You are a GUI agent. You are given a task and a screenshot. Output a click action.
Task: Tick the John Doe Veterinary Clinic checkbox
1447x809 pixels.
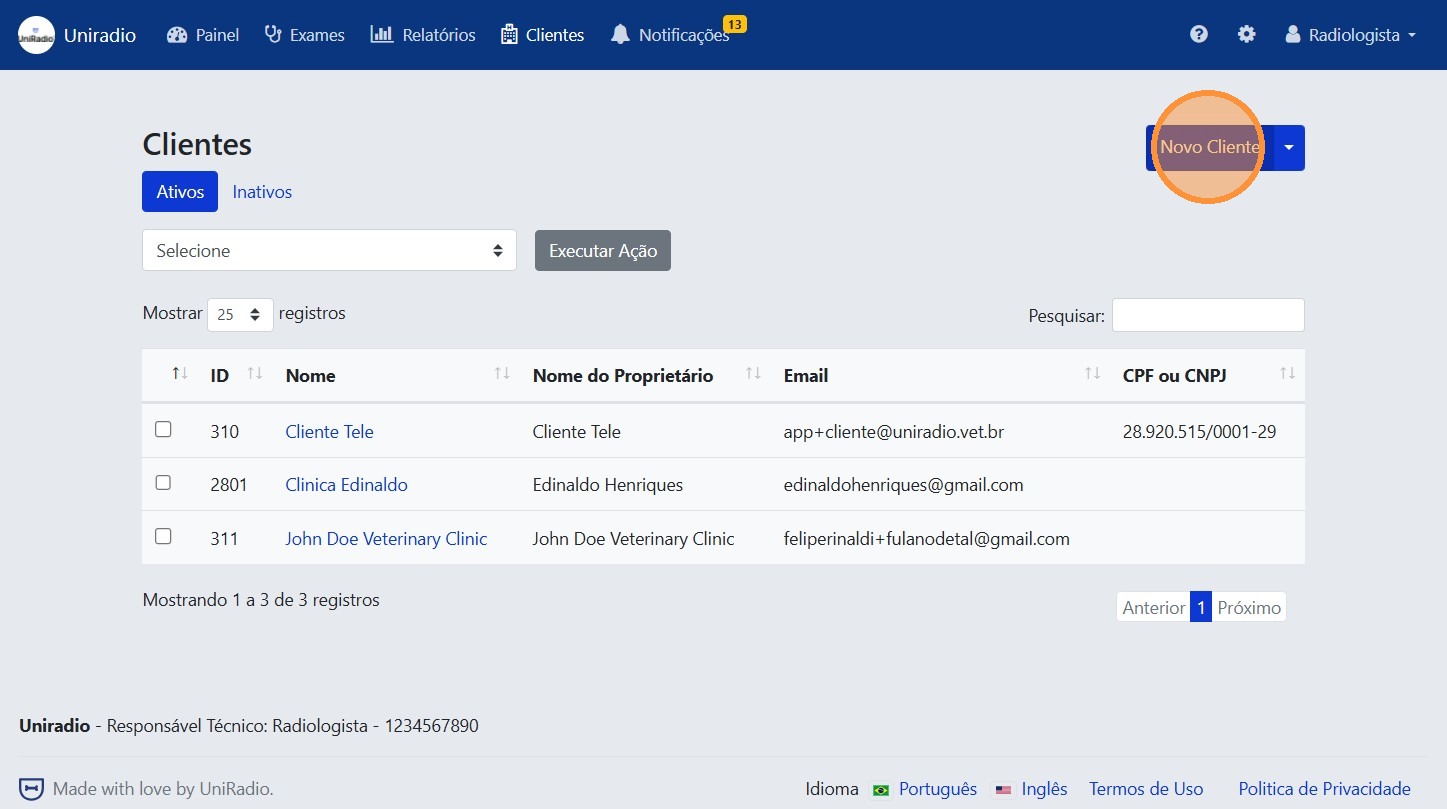coord(163,535)
